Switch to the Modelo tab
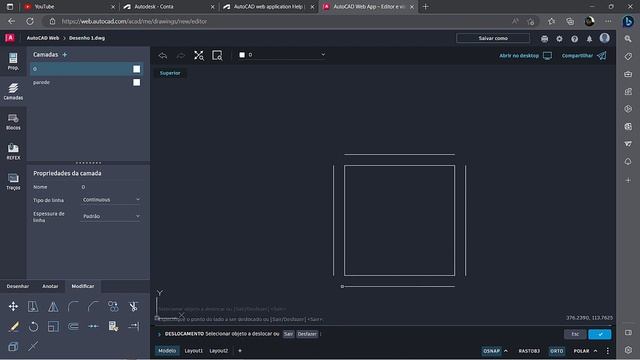 pyautogui.click(x=167, y=351)
